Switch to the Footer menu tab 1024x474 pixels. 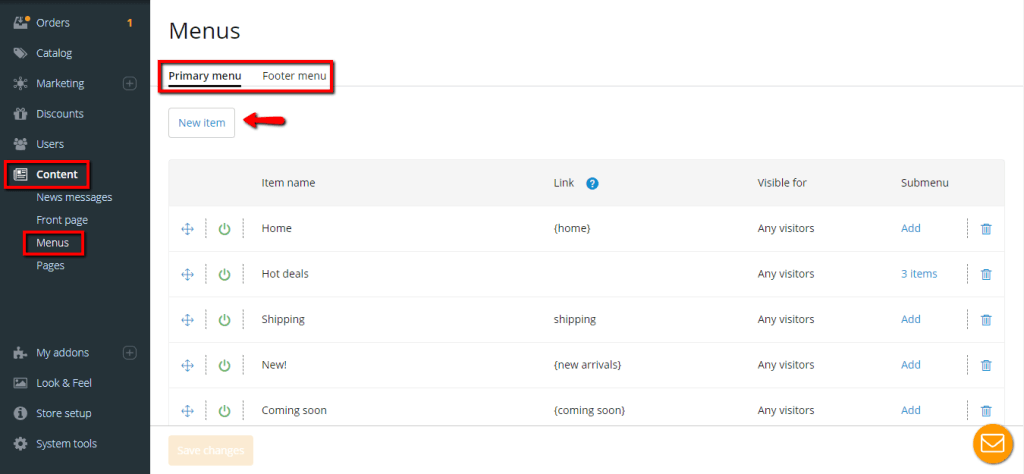pyautogui.click(x=294, y=76)
